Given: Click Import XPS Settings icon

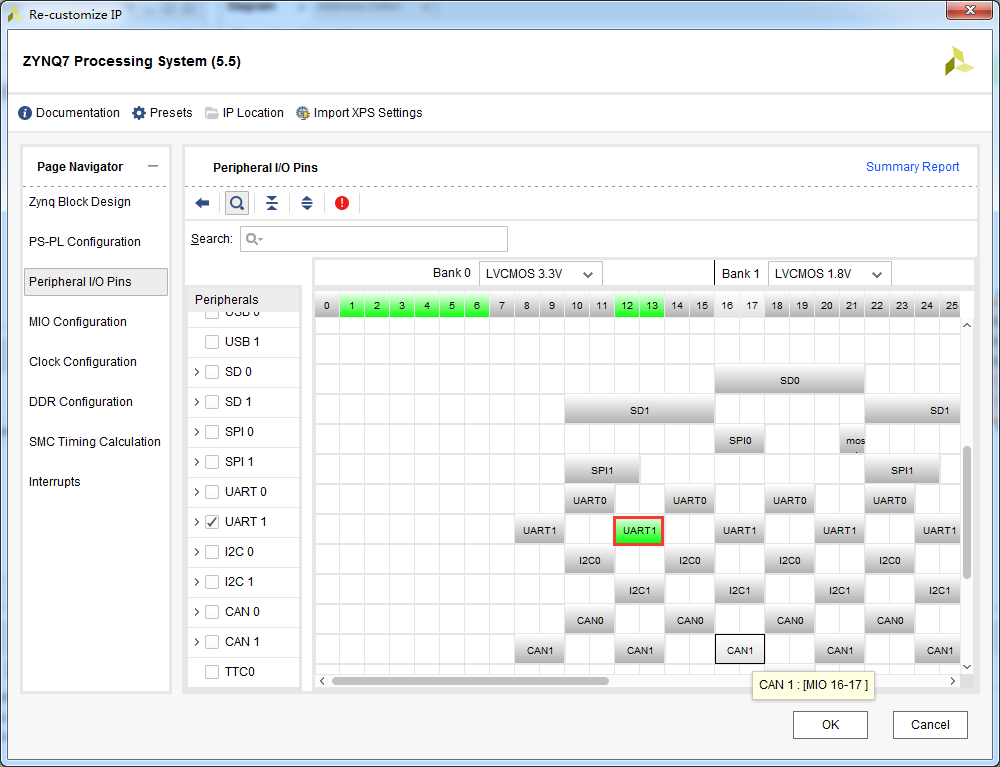Looking at the screenshot, I should click(x=303, y=113).
